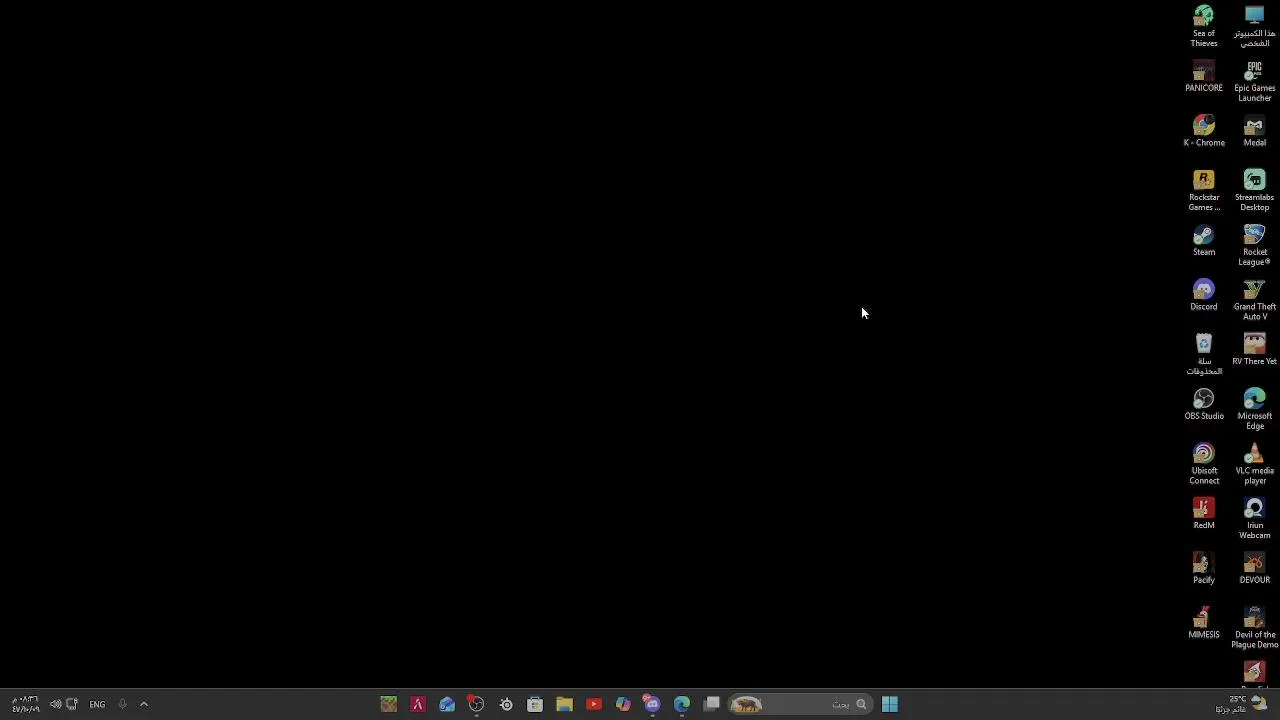Open YouTube from the taskbar
The height and width of the screenshot is (720, 1280).
(x=594, y=704)
